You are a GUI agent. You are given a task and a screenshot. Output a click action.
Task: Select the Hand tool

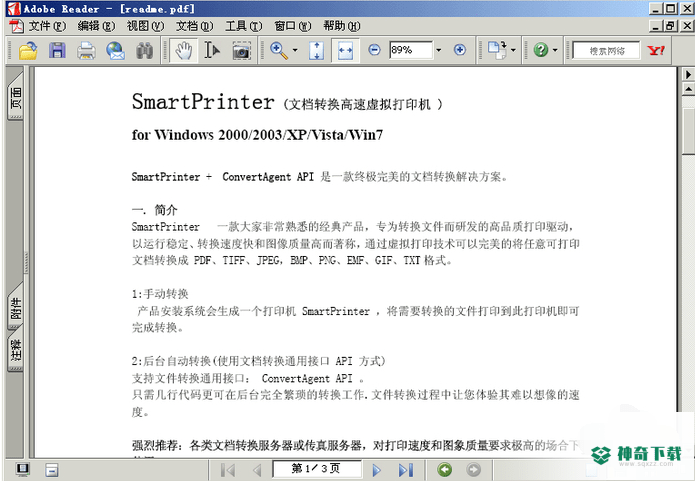183,51
